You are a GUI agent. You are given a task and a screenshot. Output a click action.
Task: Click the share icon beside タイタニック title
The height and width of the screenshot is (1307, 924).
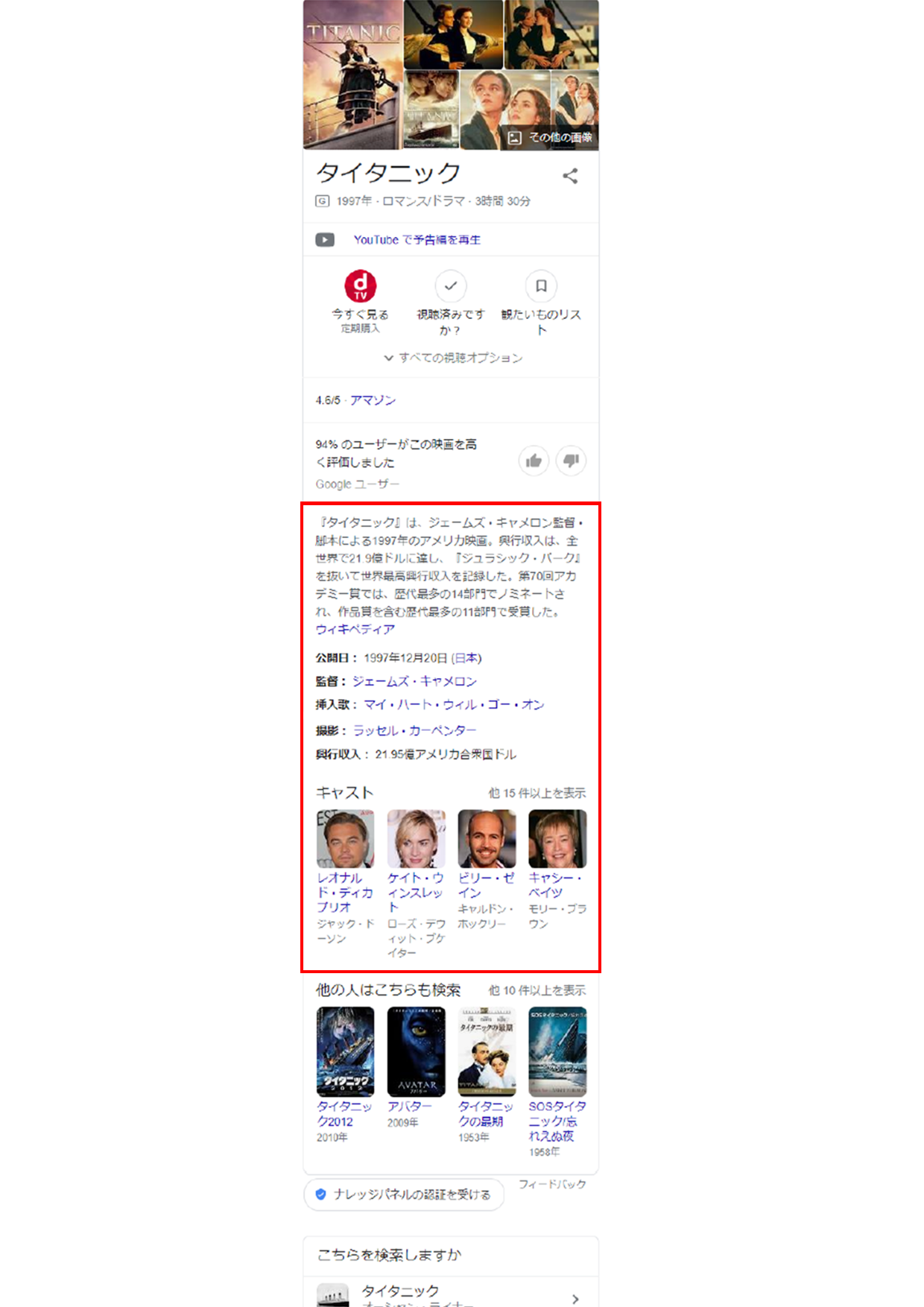point(570,176)
